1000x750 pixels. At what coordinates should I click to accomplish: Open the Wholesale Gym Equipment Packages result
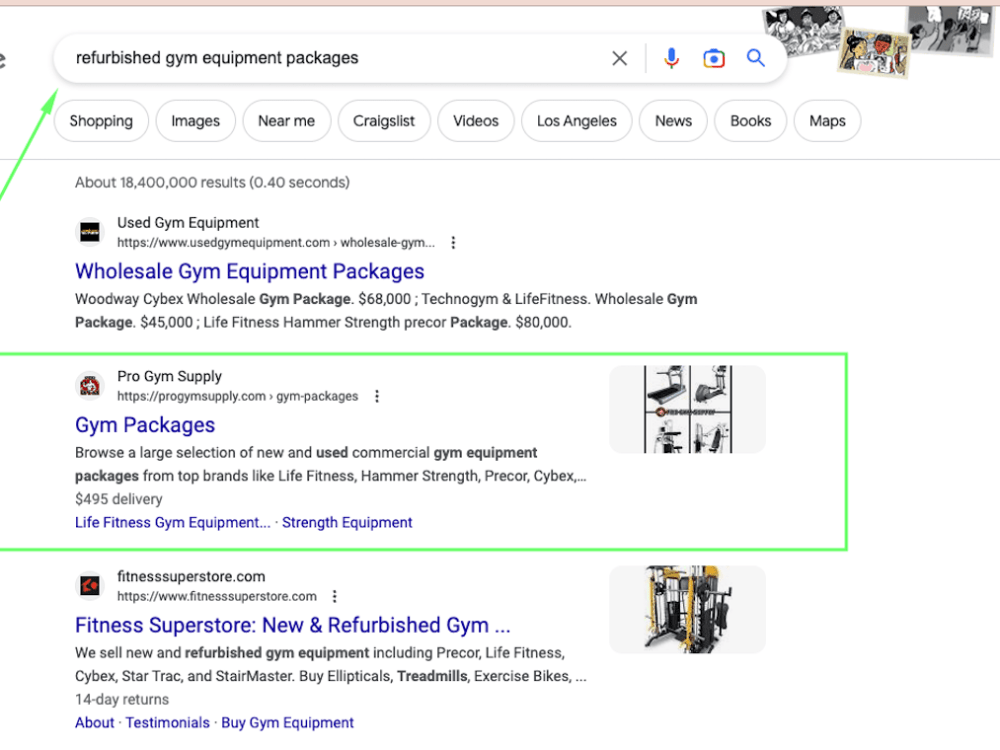[249, 272]
